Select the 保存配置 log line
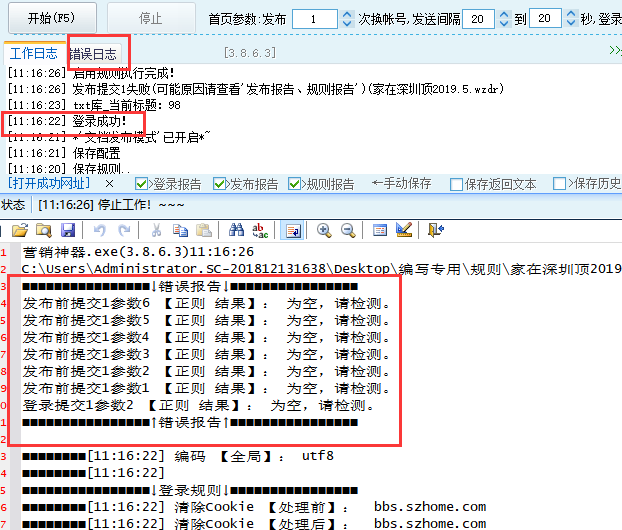Image resolution: width=622 pixels, height=530 pixels. (x=64, y=153)
